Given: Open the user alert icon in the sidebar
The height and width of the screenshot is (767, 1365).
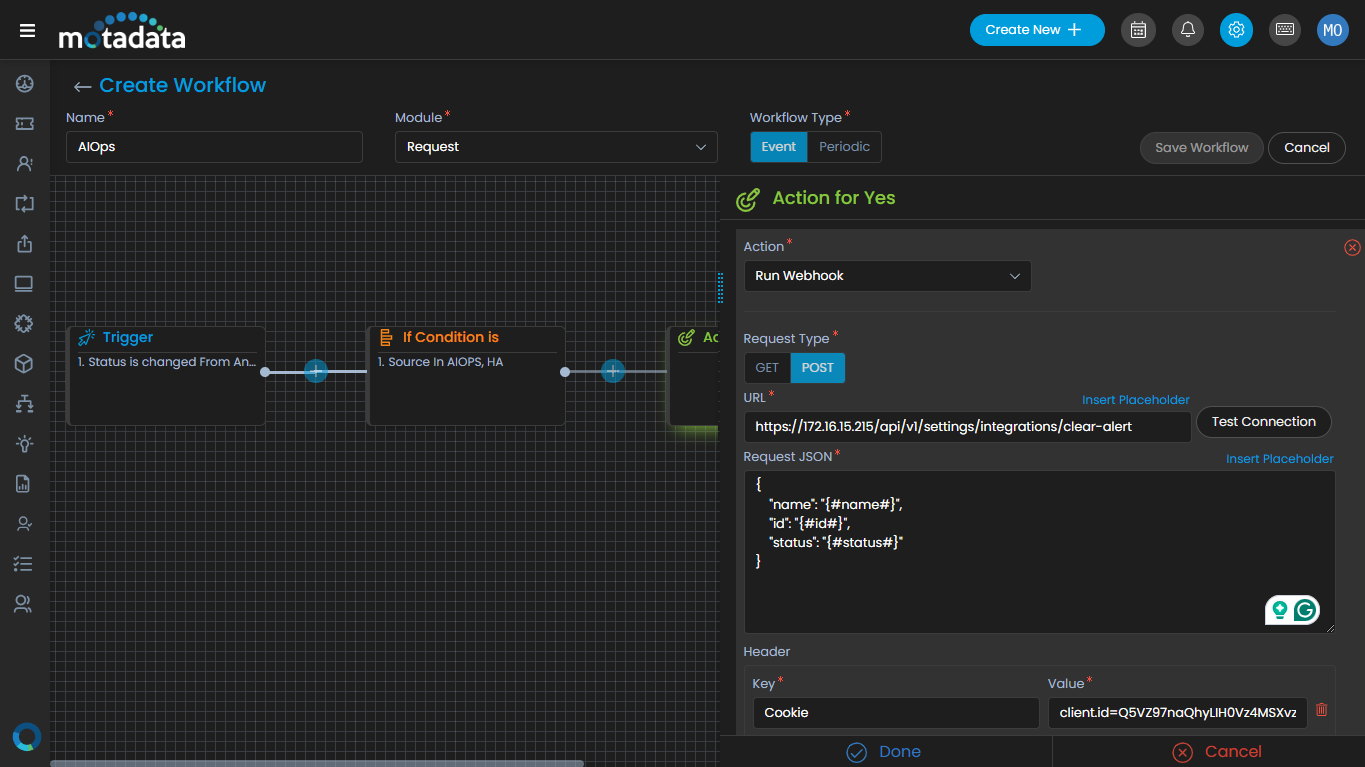Looking at the screenshot, I should pyautogui.click(x=24, y=164).
